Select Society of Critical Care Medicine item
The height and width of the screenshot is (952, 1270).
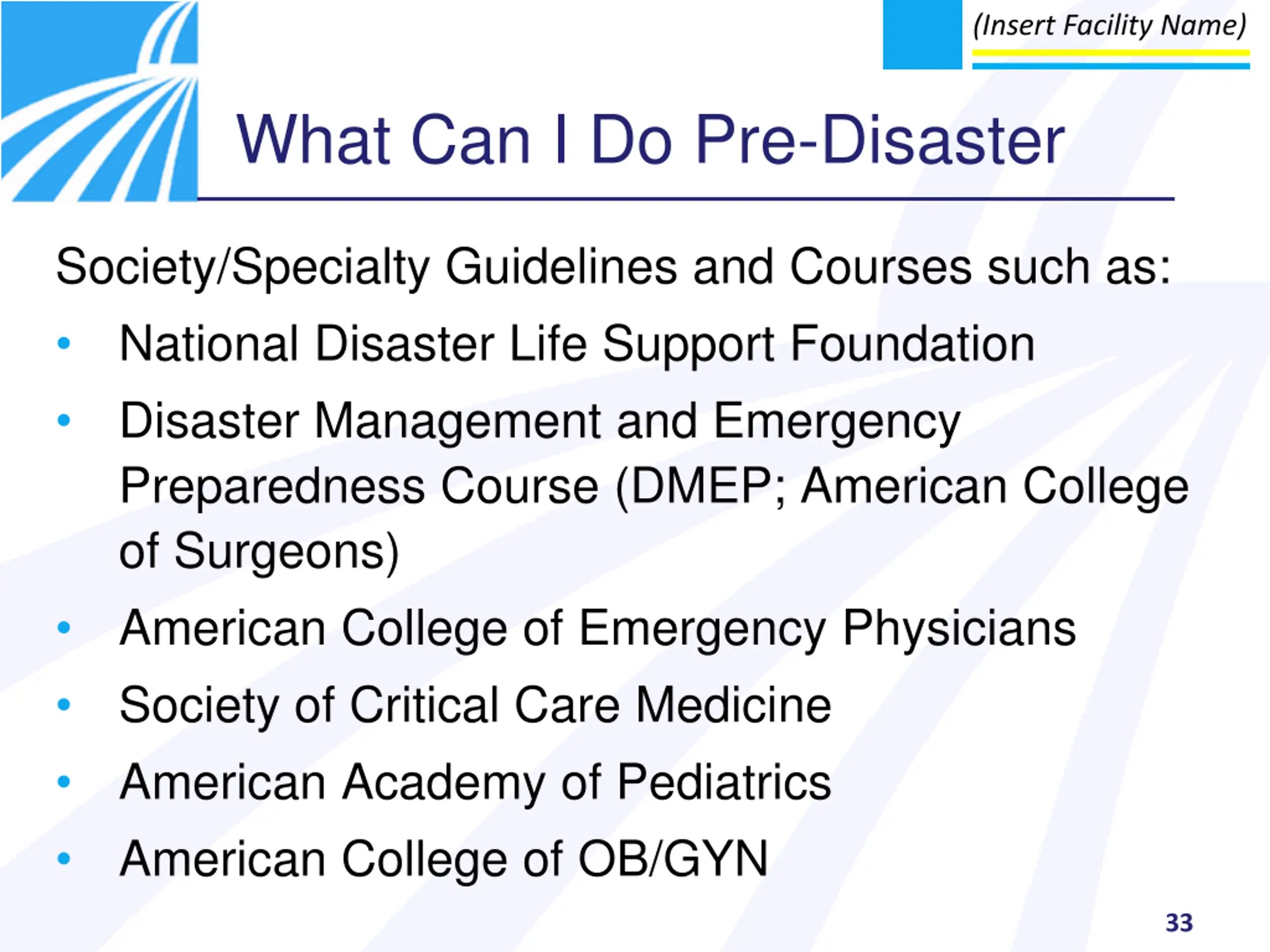pos(475,707)
